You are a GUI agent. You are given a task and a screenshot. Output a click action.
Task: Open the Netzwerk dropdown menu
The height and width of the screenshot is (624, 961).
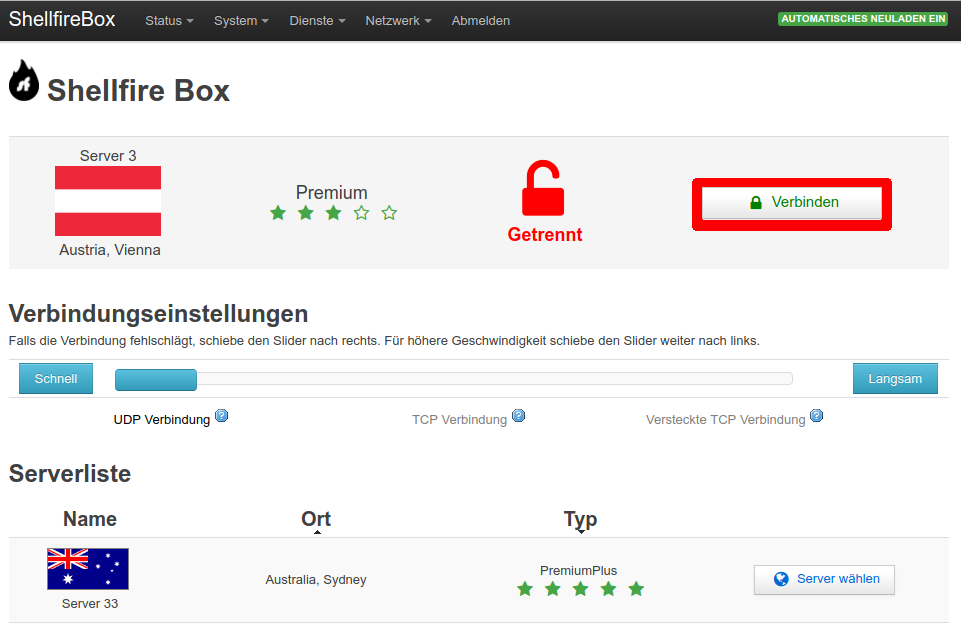coord(398,20)
